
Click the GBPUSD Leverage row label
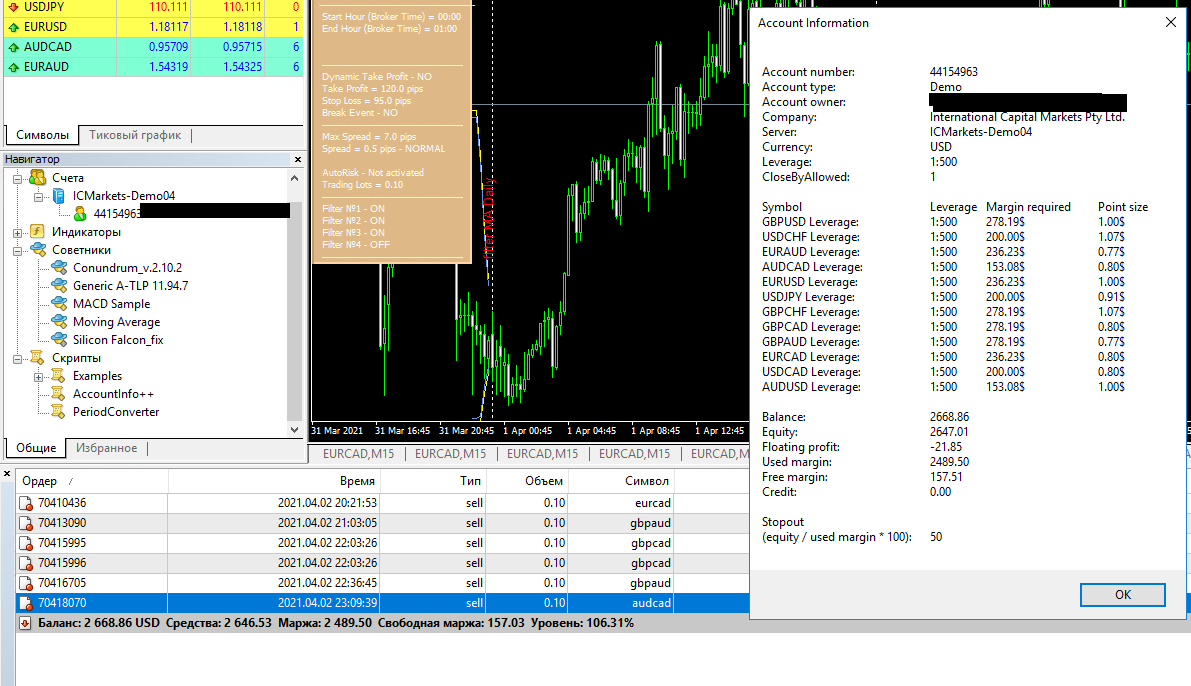pos(810,222)
